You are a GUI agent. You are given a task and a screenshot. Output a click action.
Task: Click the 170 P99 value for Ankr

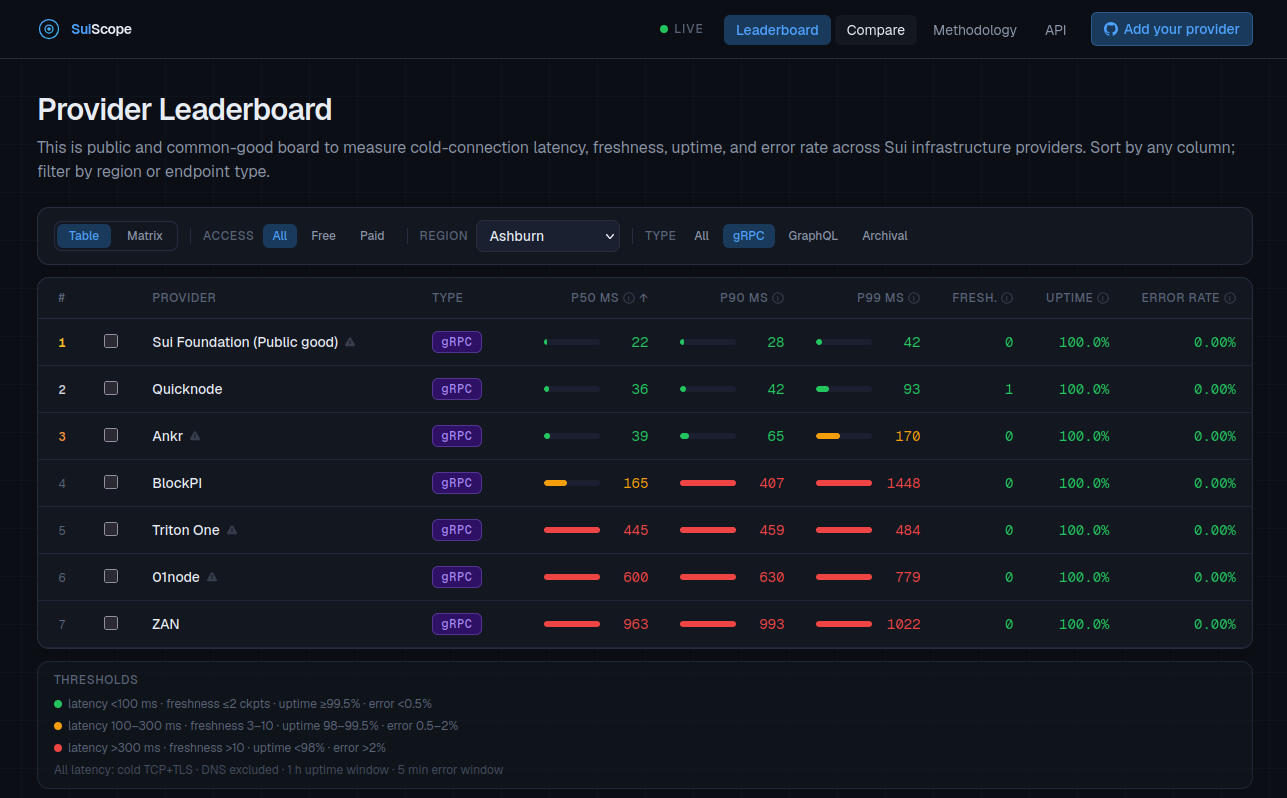click(908, 436)
